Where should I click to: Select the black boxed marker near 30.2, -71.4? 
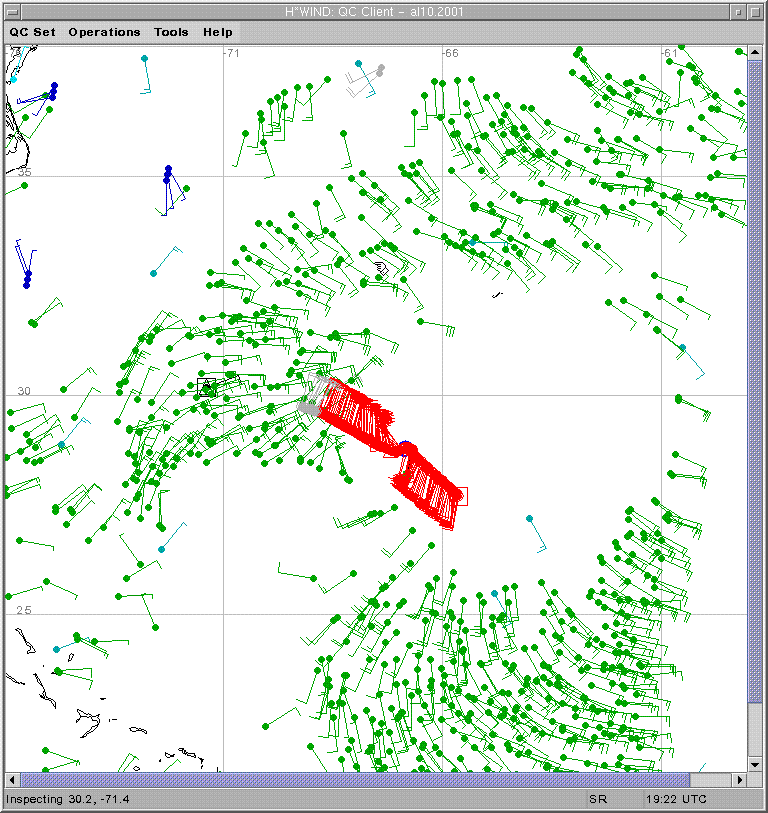(207, 387)
